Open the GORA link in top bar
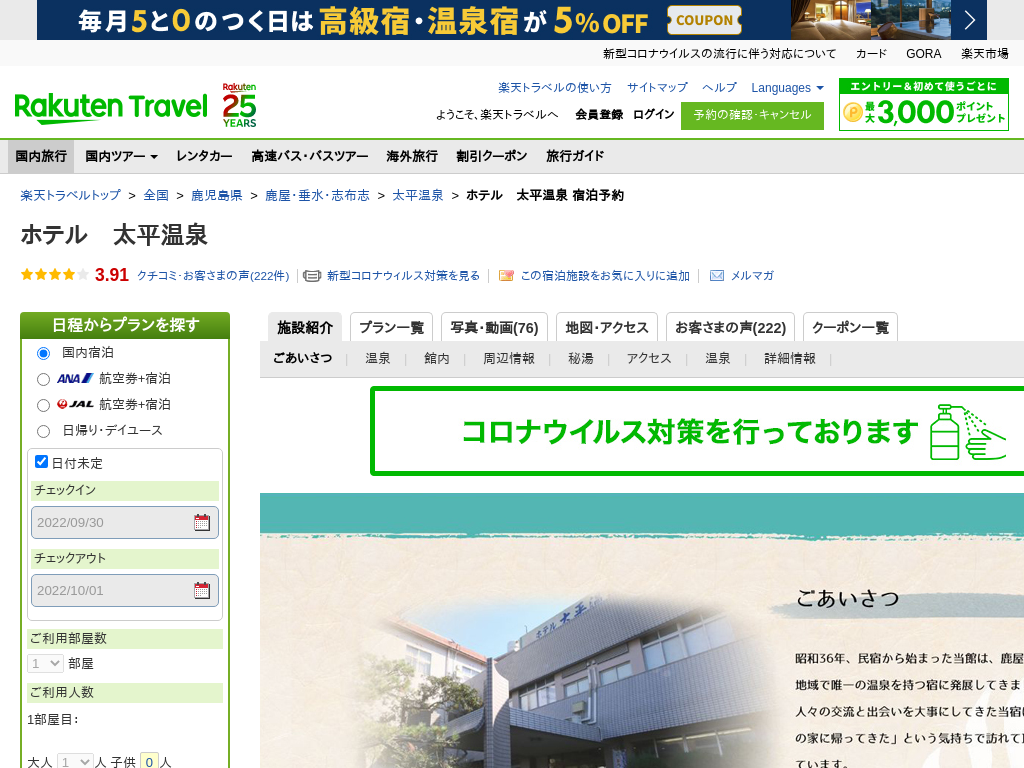Screen dimensions: 1024x768 [923, 54]
